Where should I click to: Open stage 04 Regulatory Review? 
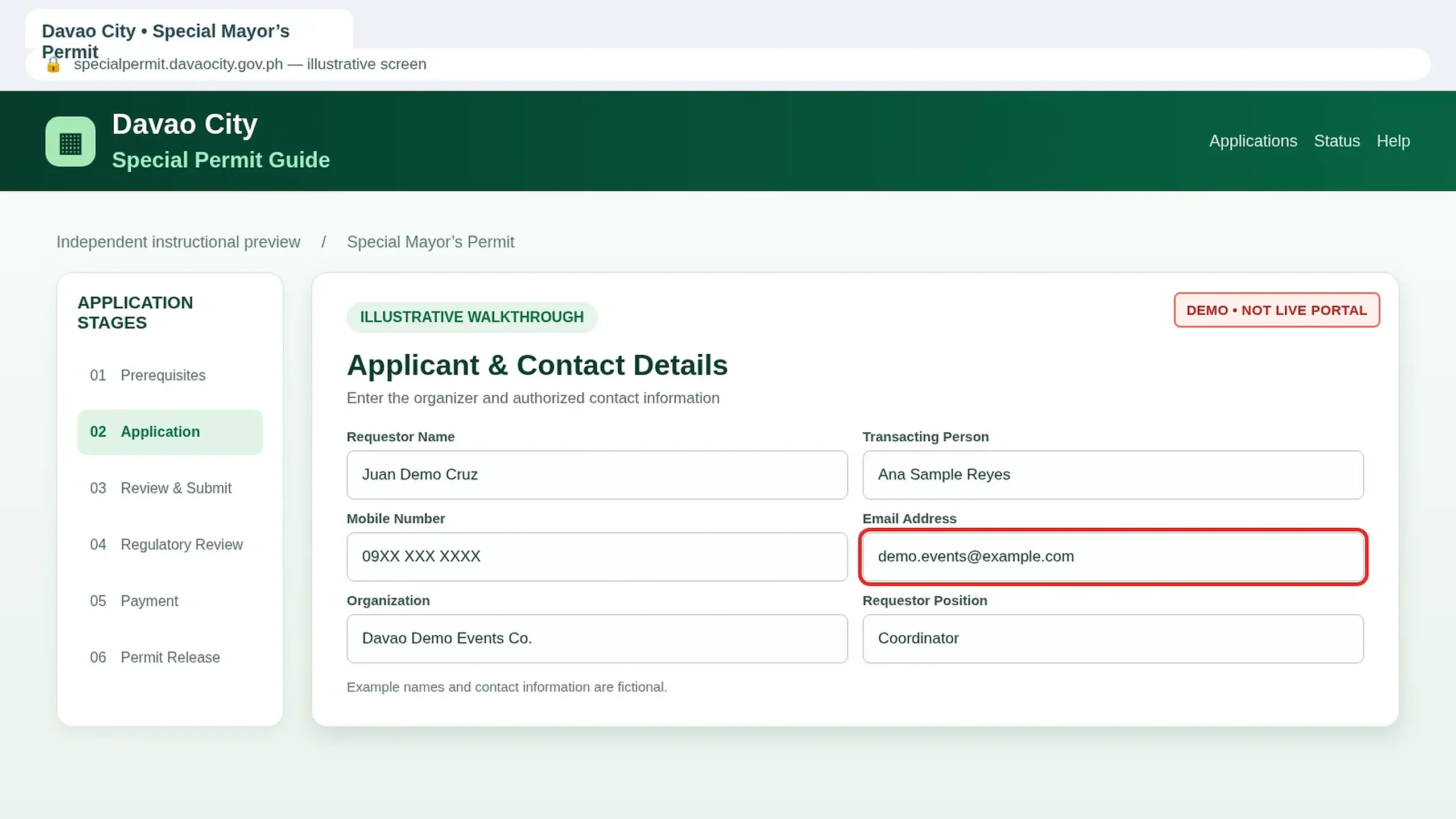(x=170, y=544)
